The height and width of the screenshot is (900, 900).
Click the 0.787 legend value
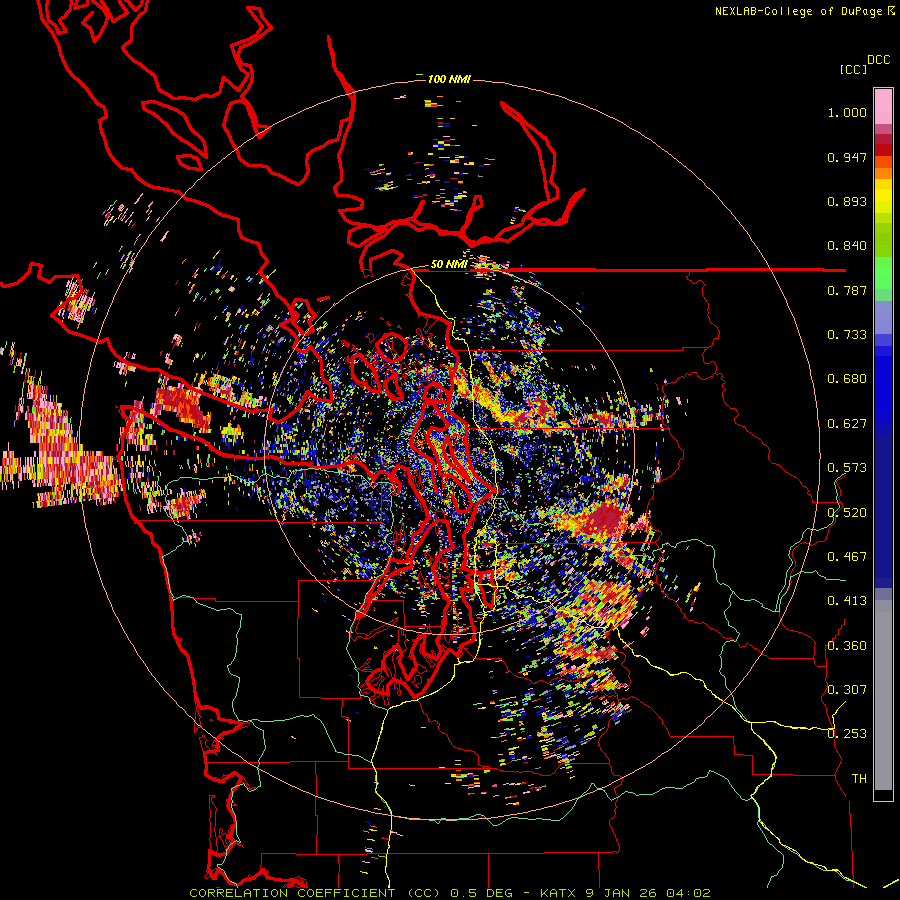847,290
